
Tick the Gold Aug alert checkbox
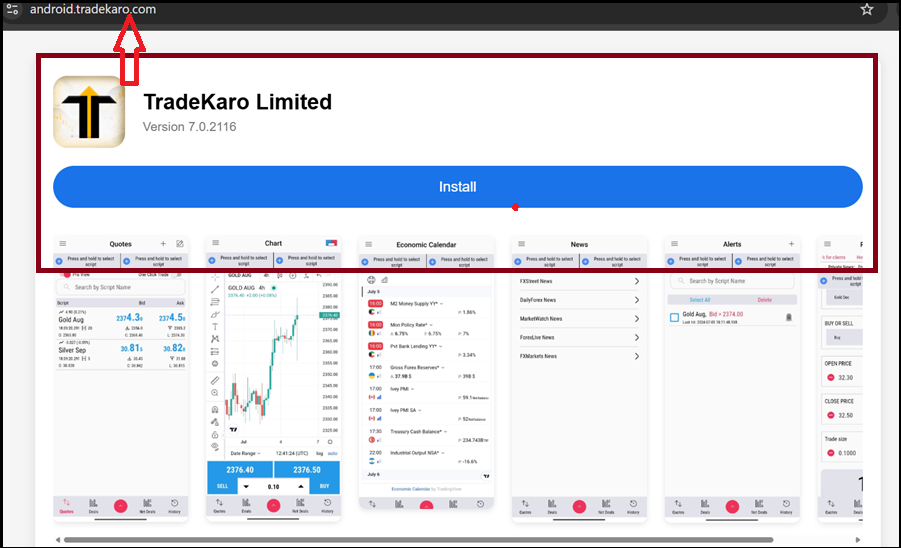point(675,318)
